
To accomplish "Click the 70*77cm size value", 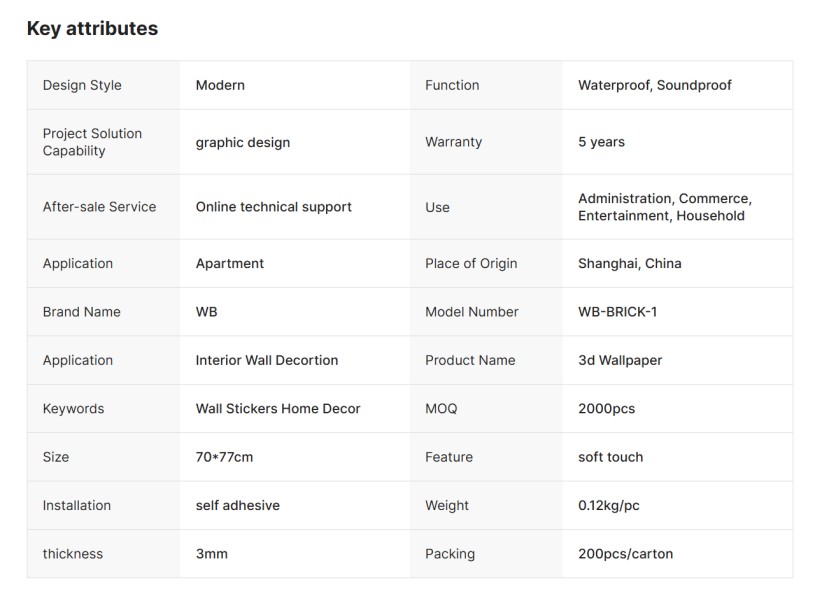I will coord(224,457).
